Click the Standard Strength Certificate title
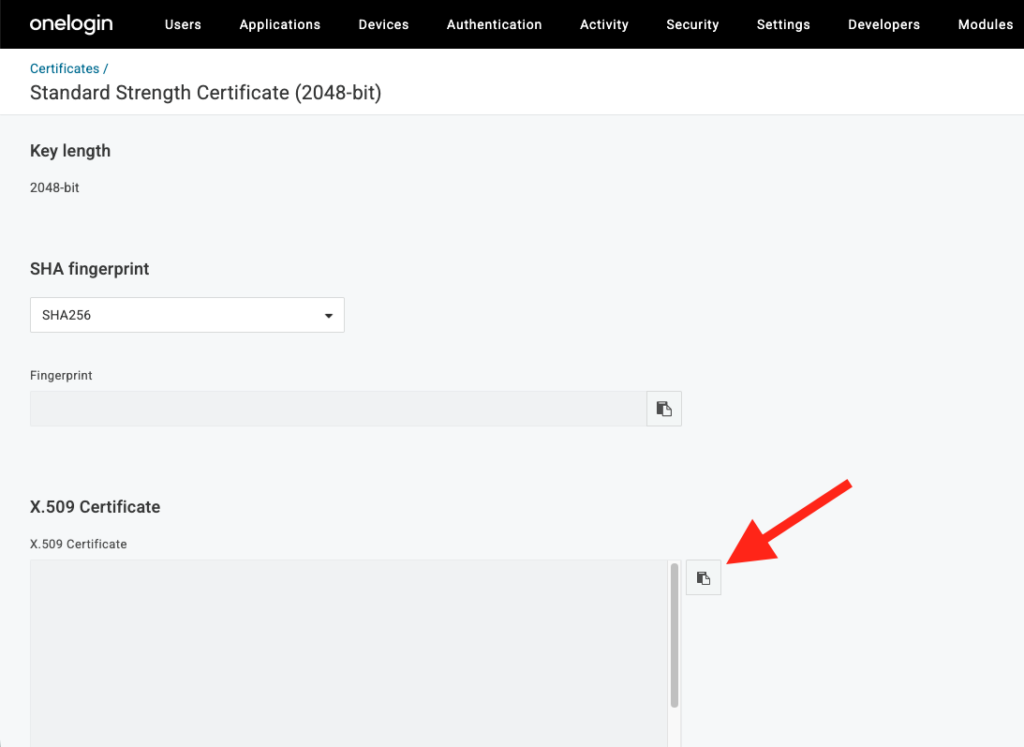This screenshot has height=747, width=1024. click(x=205, y=92)
